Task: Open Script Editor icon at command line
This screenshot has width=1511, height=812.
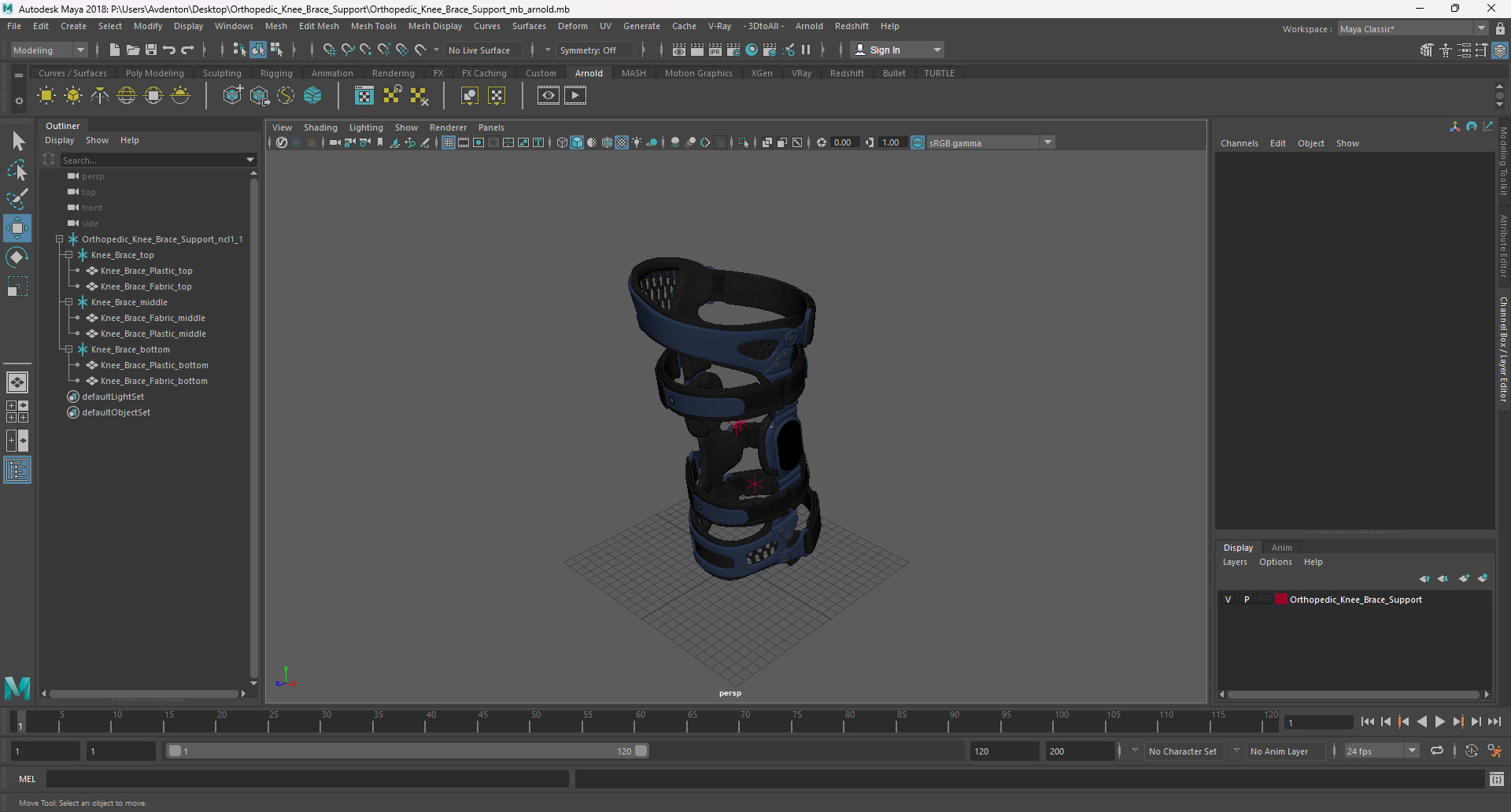Action: [1497, 779]
